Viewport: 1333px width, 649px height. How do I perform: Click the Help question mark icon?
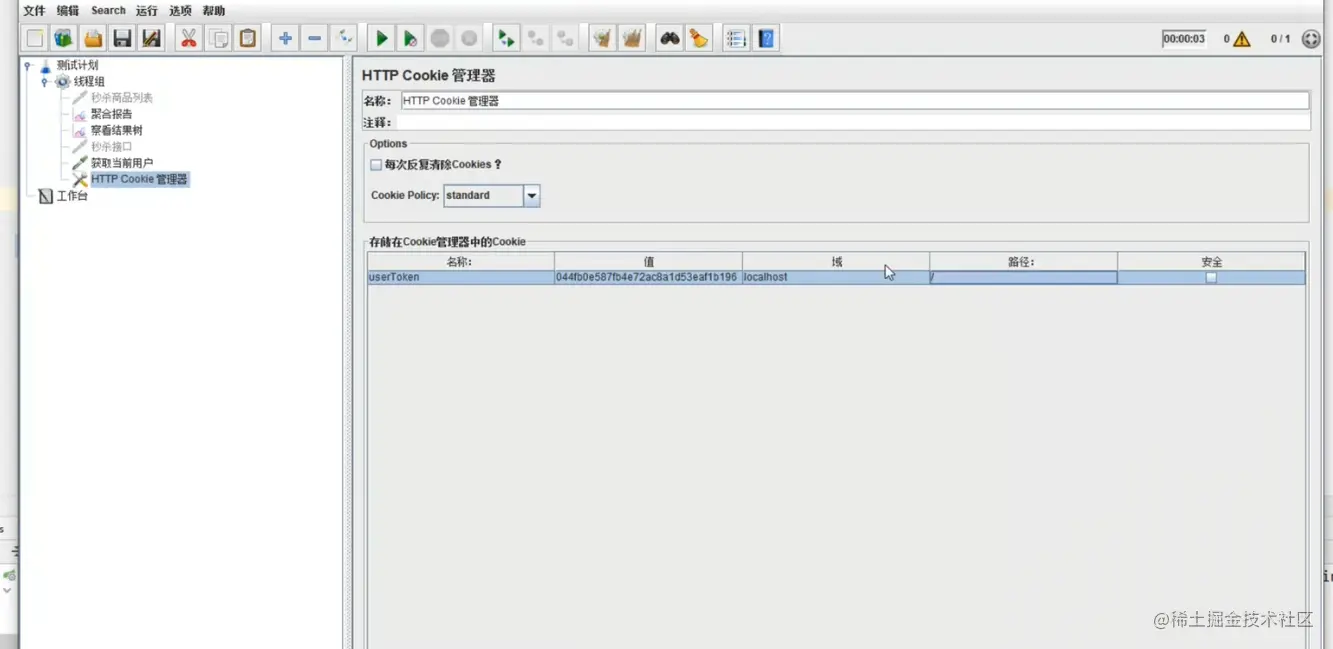(x=766, y=39)
